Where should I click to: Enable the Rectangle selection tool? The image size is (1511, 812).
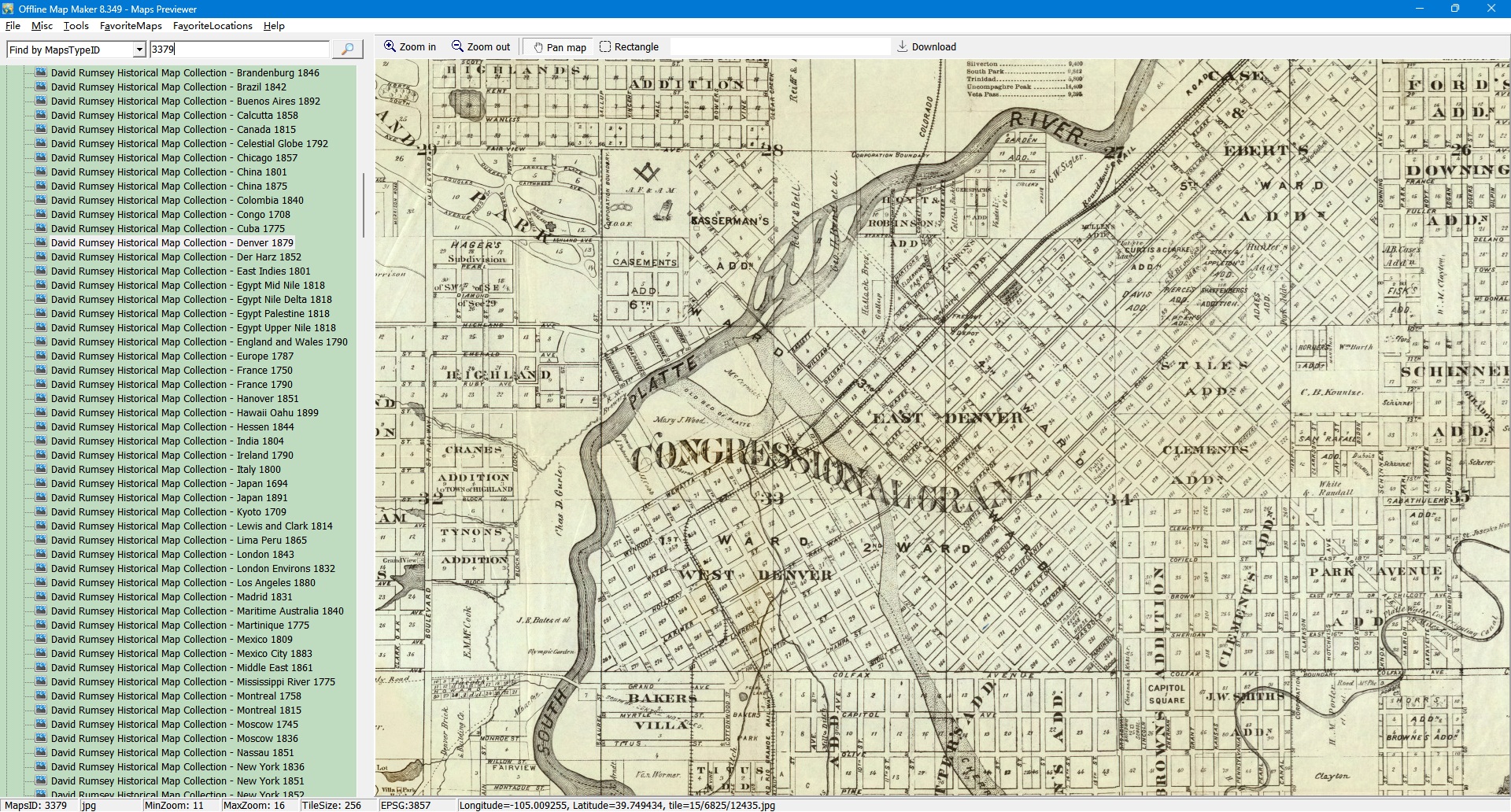point(629,47)
